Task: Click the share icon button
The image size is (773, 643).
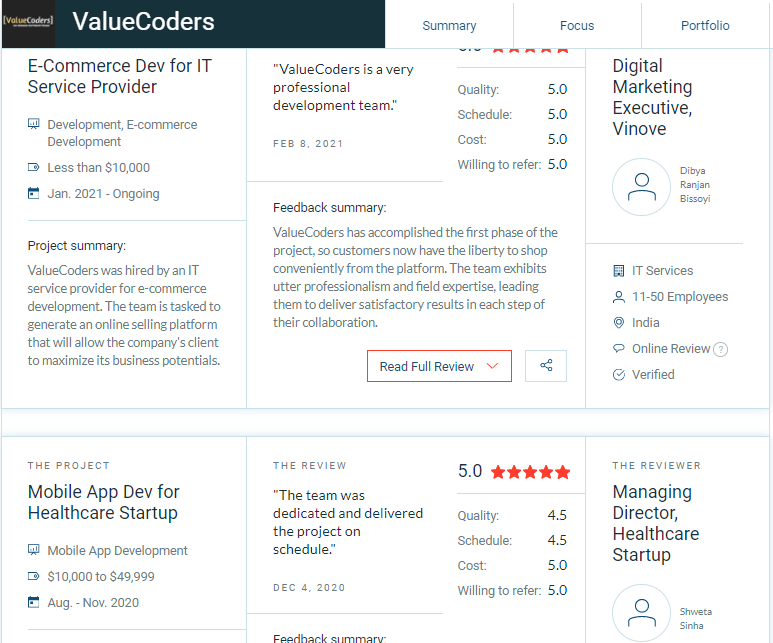Action: (x=546, y=366)
